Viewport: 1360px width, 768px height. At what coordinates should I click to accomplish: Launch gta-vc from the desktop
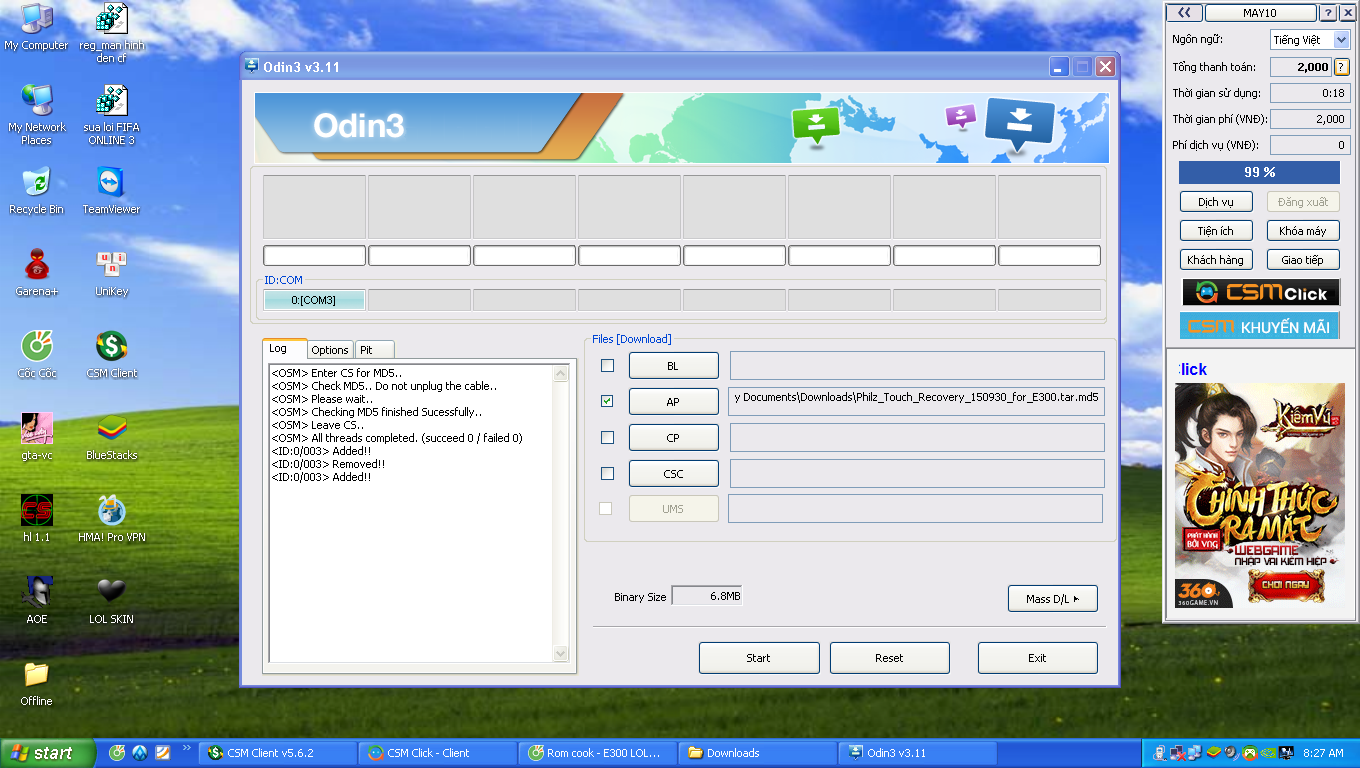click(36, 437)
